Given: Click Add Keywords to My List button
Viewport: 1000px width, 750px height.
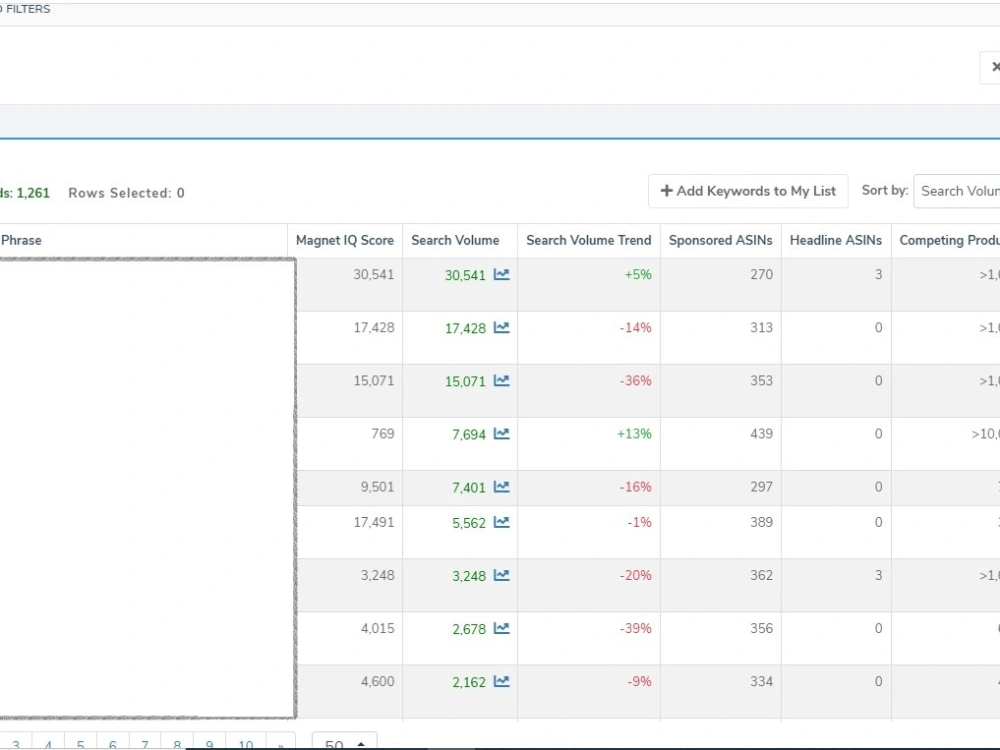Looking at the screenshot, I should click(x=748, y=191).
